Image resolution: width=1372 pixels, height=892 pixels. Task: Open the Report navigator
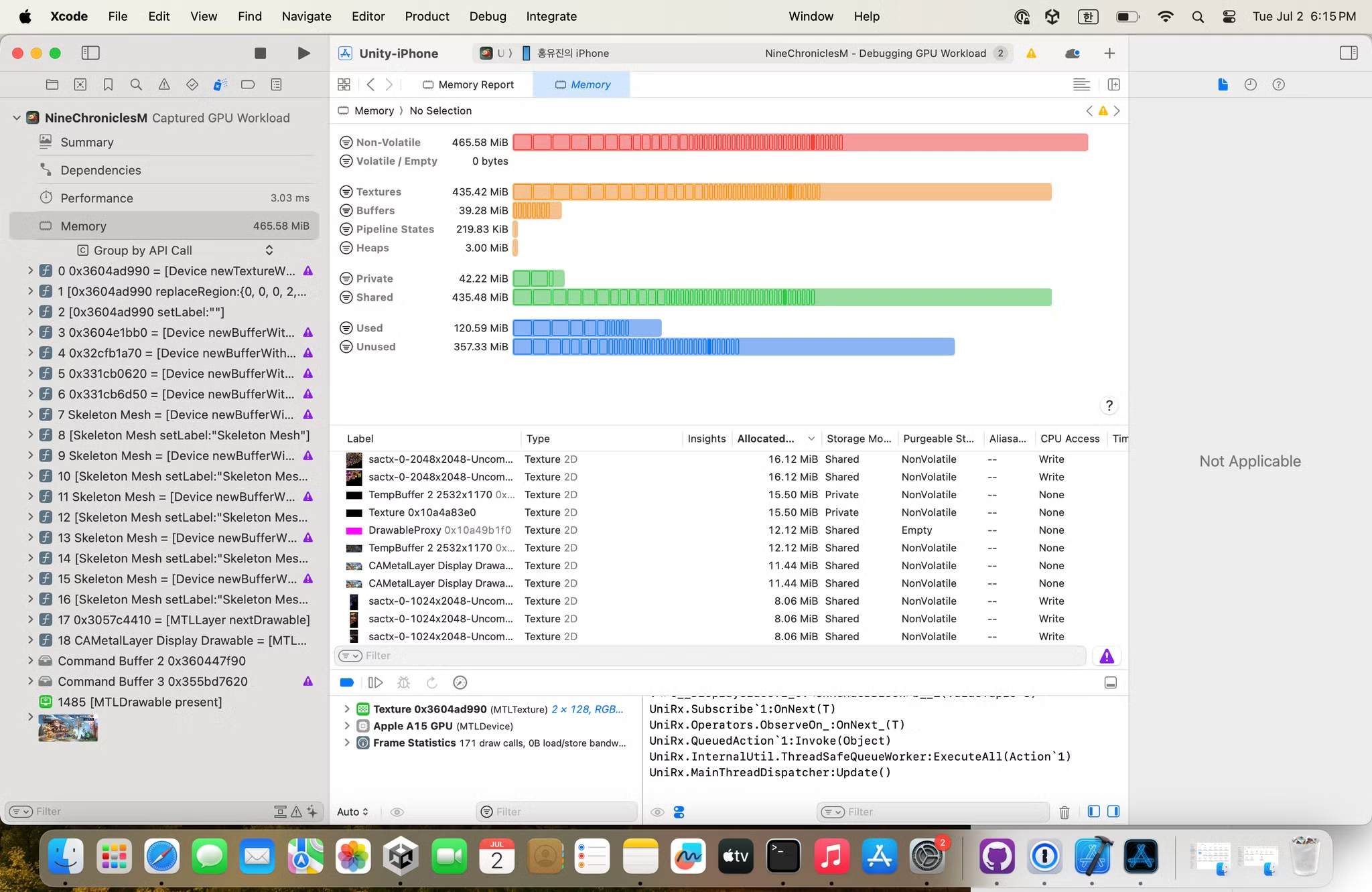276,84
